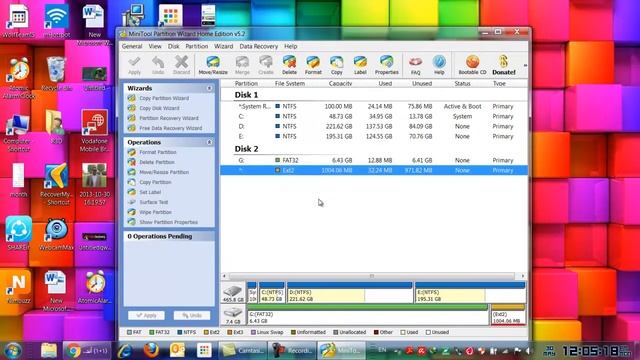Viewport: 640px width, 360px height.
Task: Open the Partition menu
Action: (x=196, y=47)
